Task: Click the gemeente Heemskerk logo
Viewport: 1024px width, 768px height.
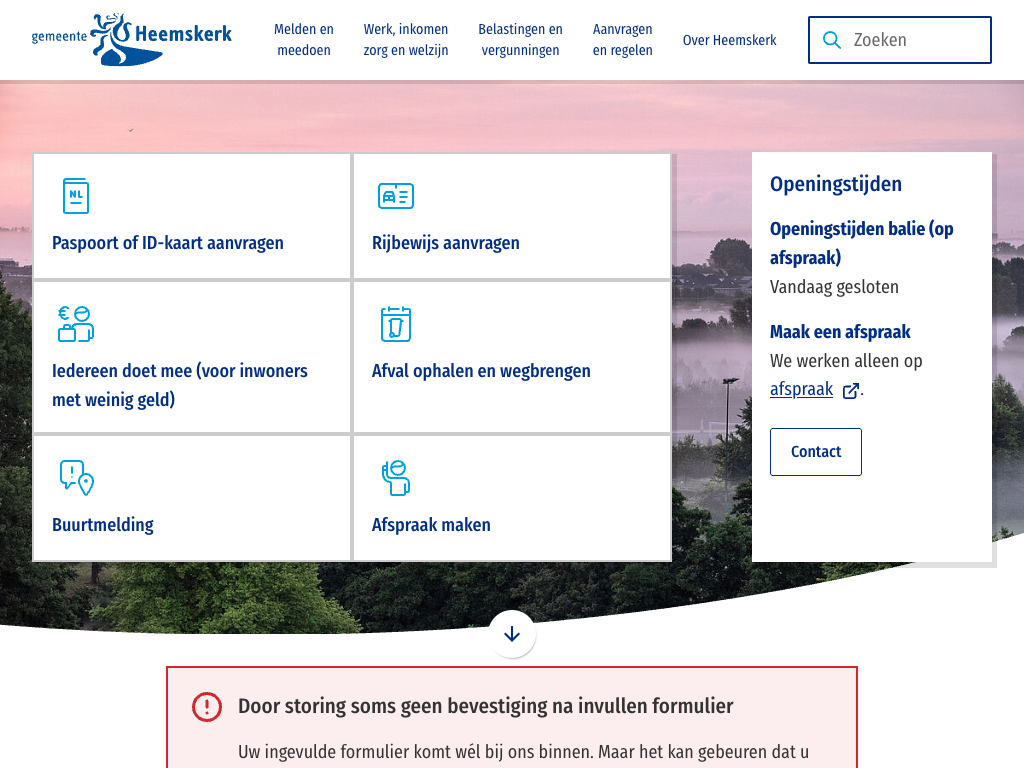Action: point(131,39)
